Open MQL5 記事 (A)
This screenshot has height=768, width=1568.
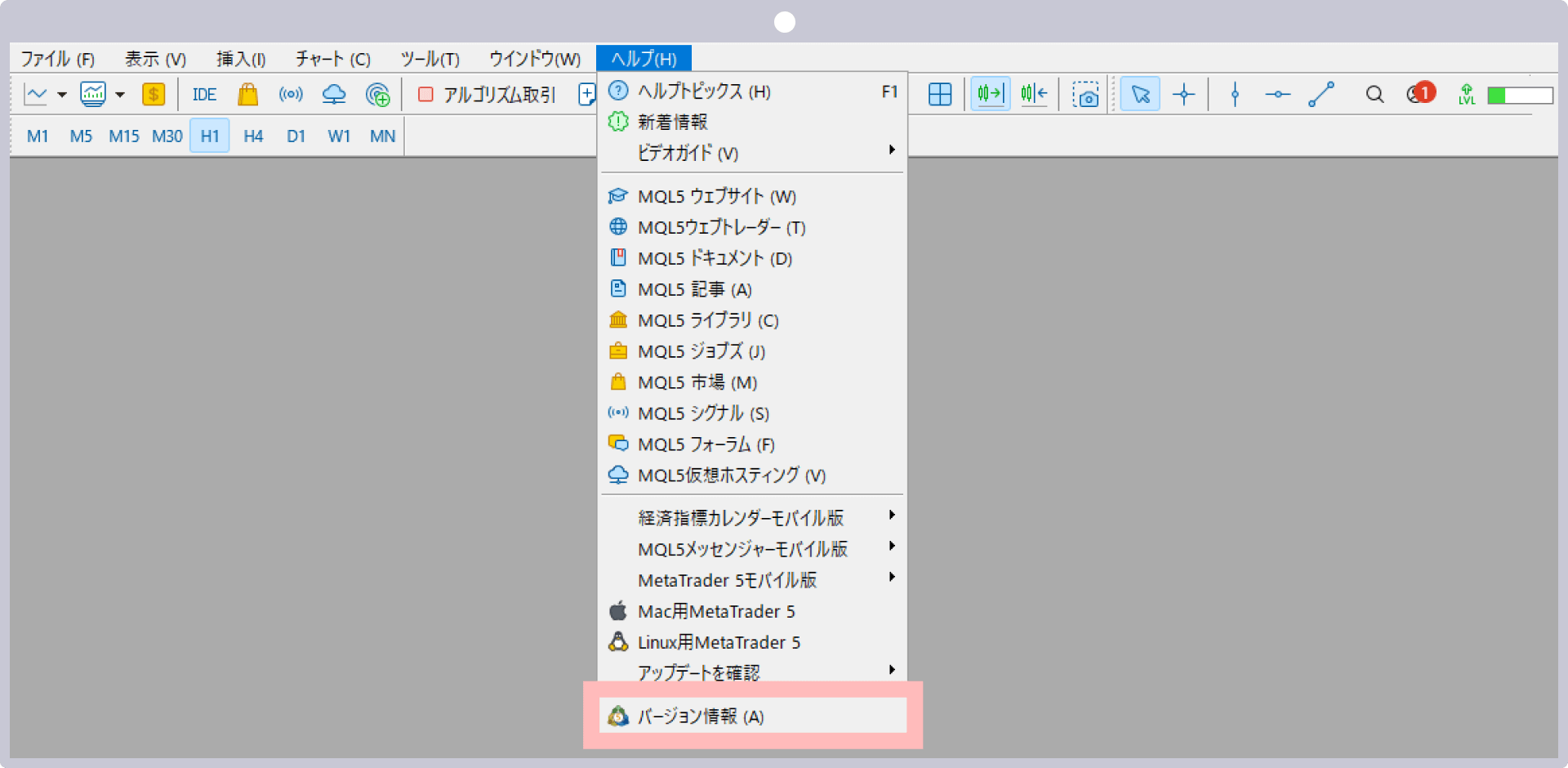(752, 289)
